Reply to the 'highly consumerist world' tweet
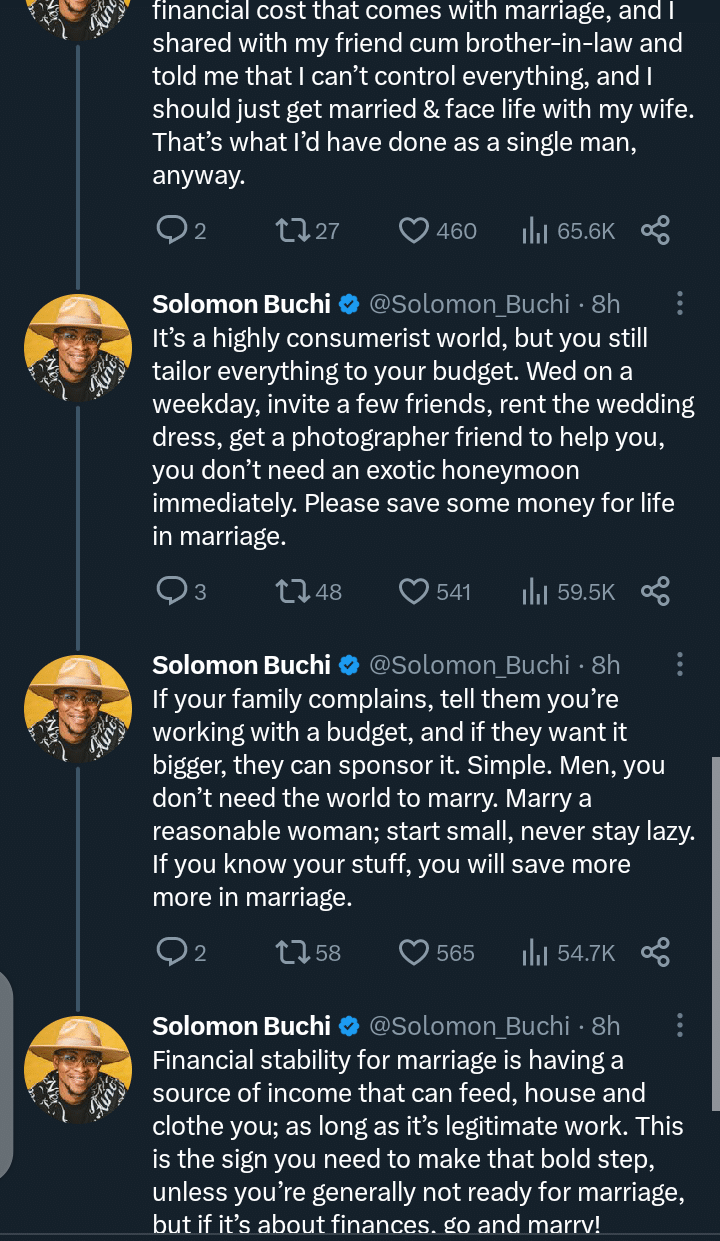This screenshot has height=1241, width=720. [x=172, y=592]
